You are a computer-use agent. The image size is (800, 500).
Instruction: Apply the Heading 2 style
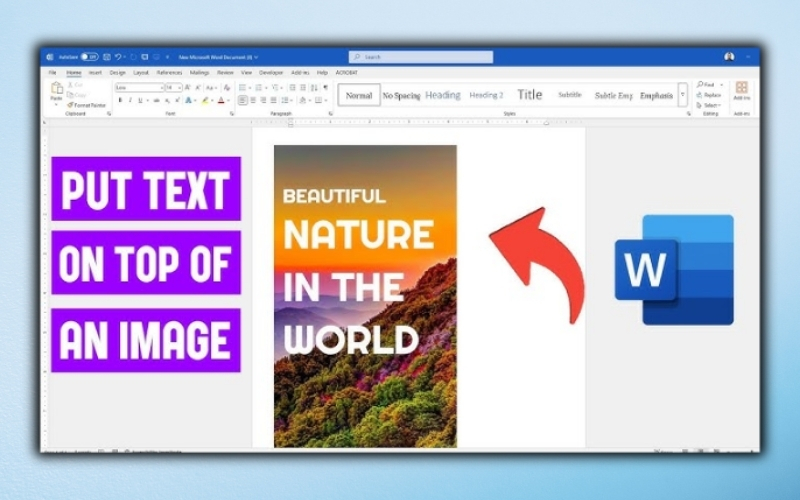pos(486,95)
